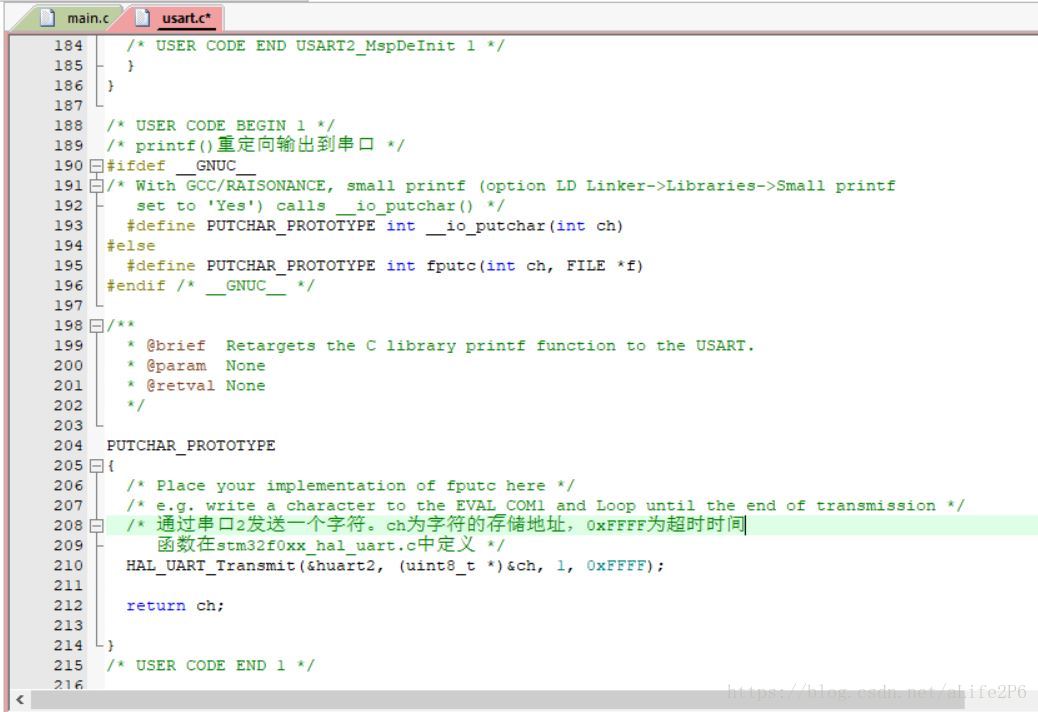Viewport: 1038px width, 712px height.
Task: Click '__io_putchar(int ch)' on line 193
Action: click(524, 226)
